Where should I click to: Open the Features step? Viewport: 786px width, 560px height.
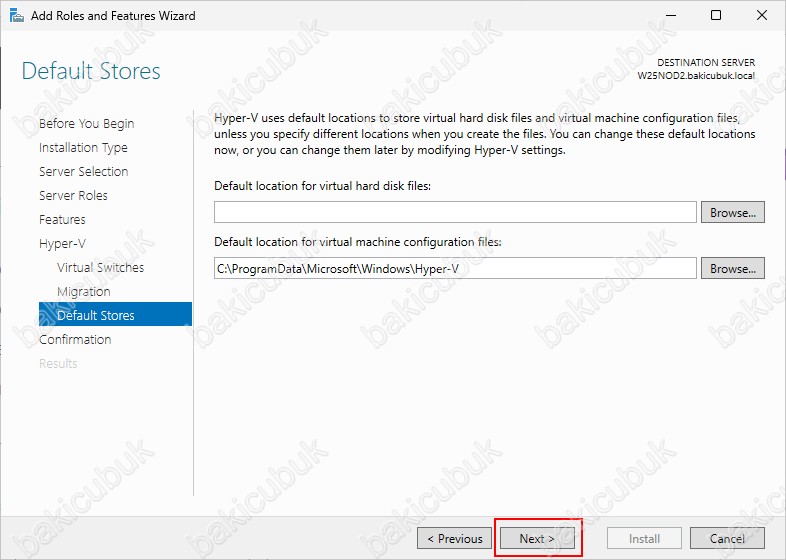(x=62, y=220)
